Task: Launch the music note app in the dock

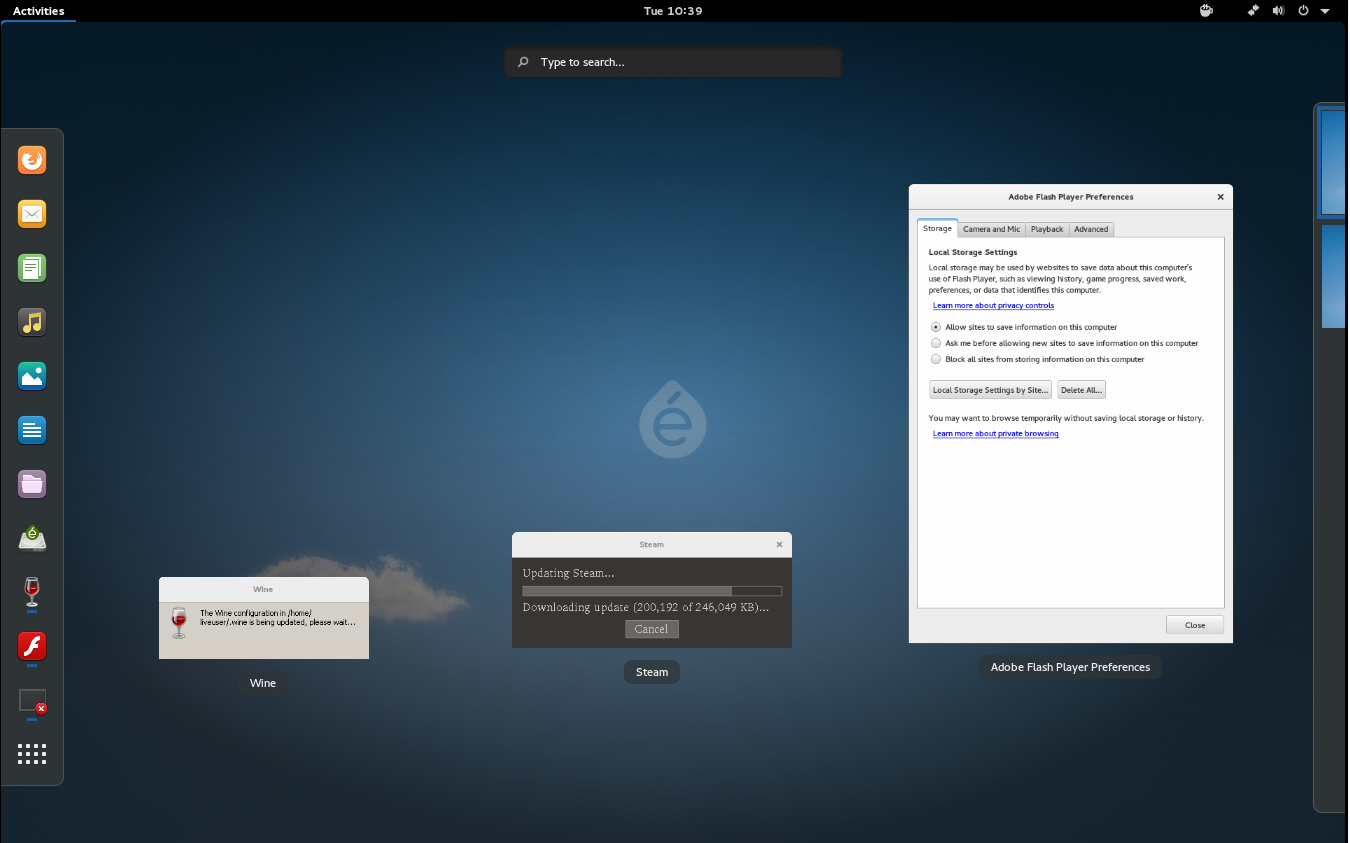Action: click(32, 322)
